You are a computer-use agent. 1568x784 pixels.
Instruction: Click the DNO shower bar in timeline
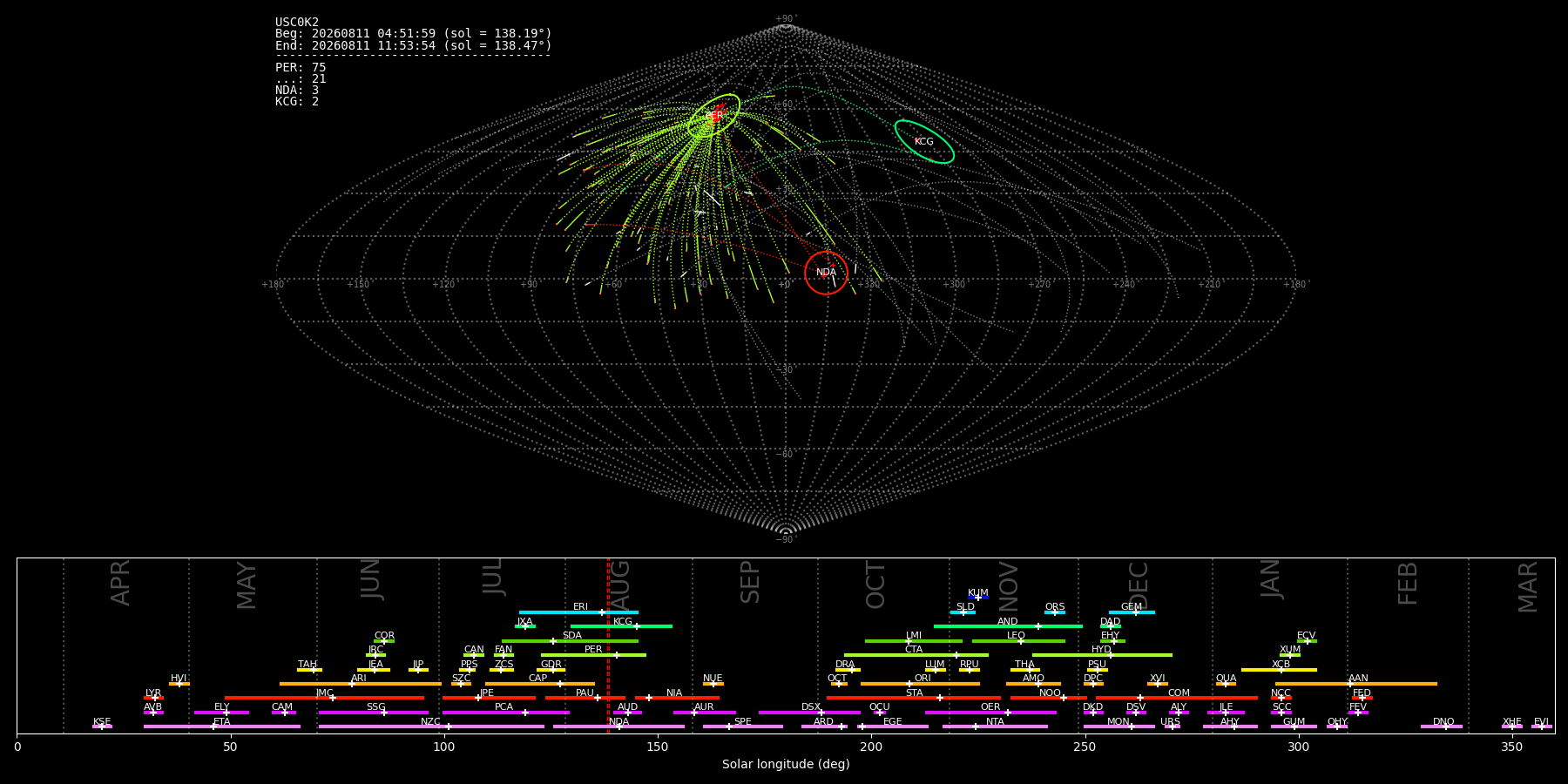(x=1442, y=727)
